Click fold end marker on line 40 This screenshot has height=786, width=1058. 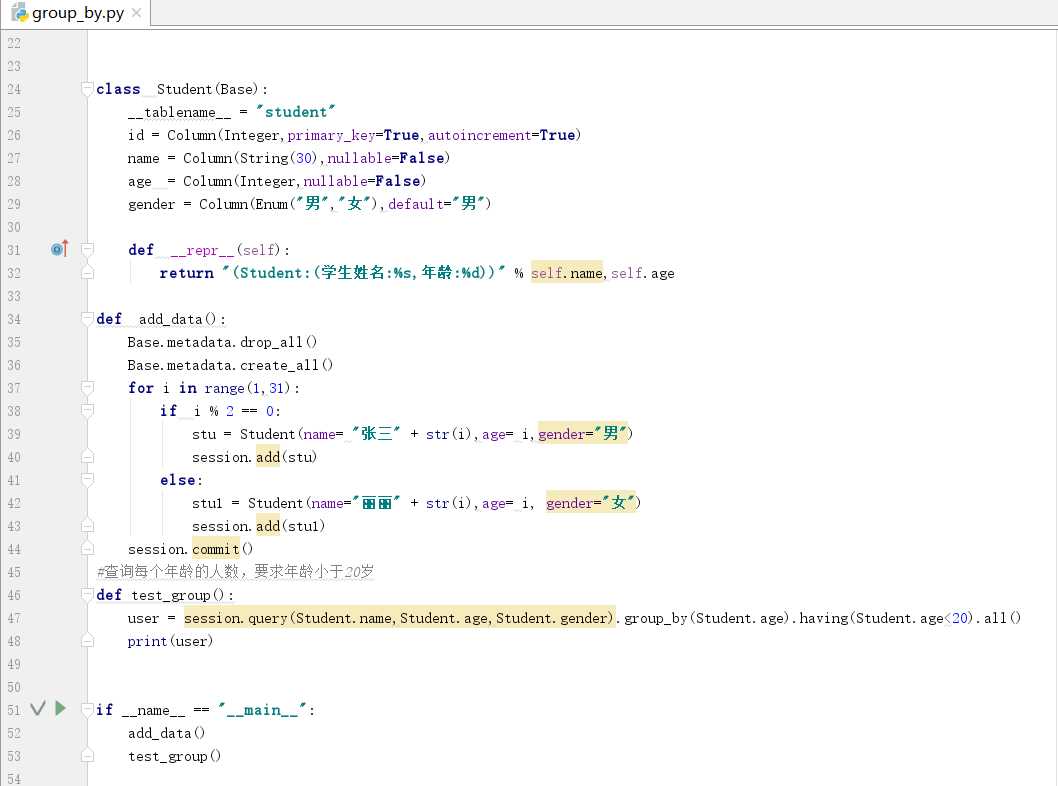click(87, 457)
